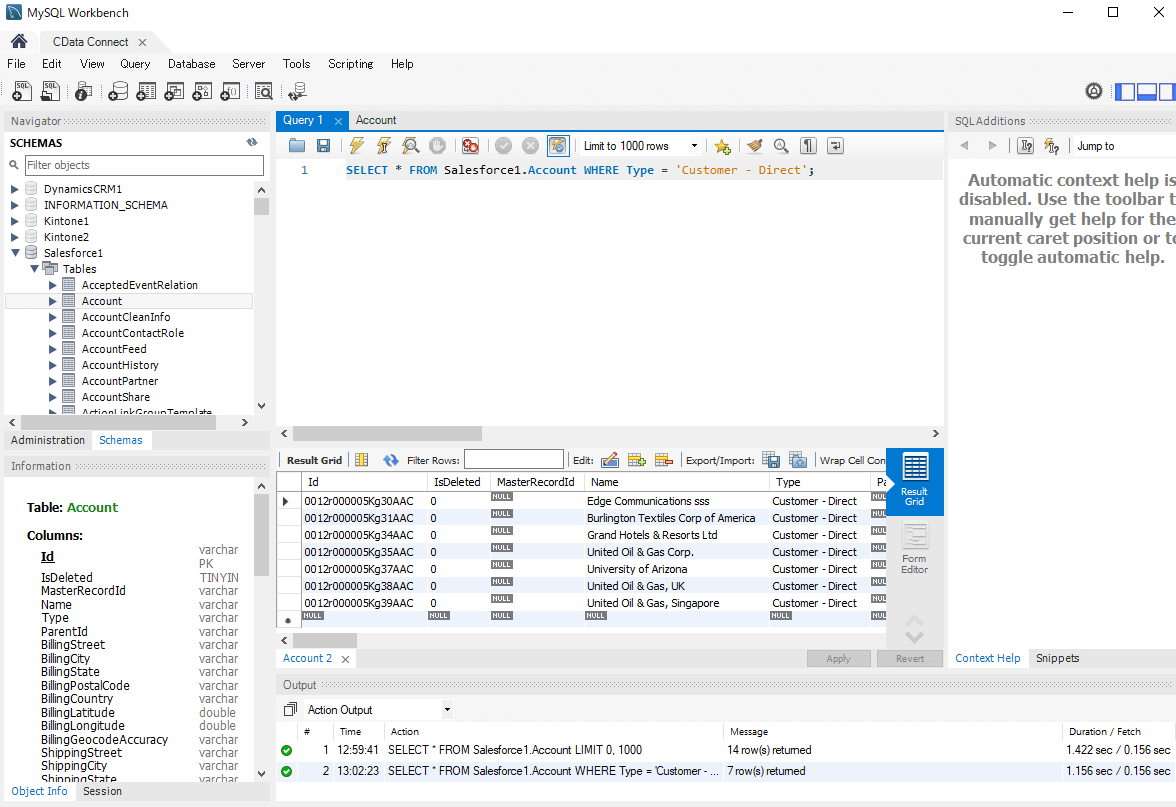
Task: Switch to the Snippets tab
Action: coord(1057,658)
